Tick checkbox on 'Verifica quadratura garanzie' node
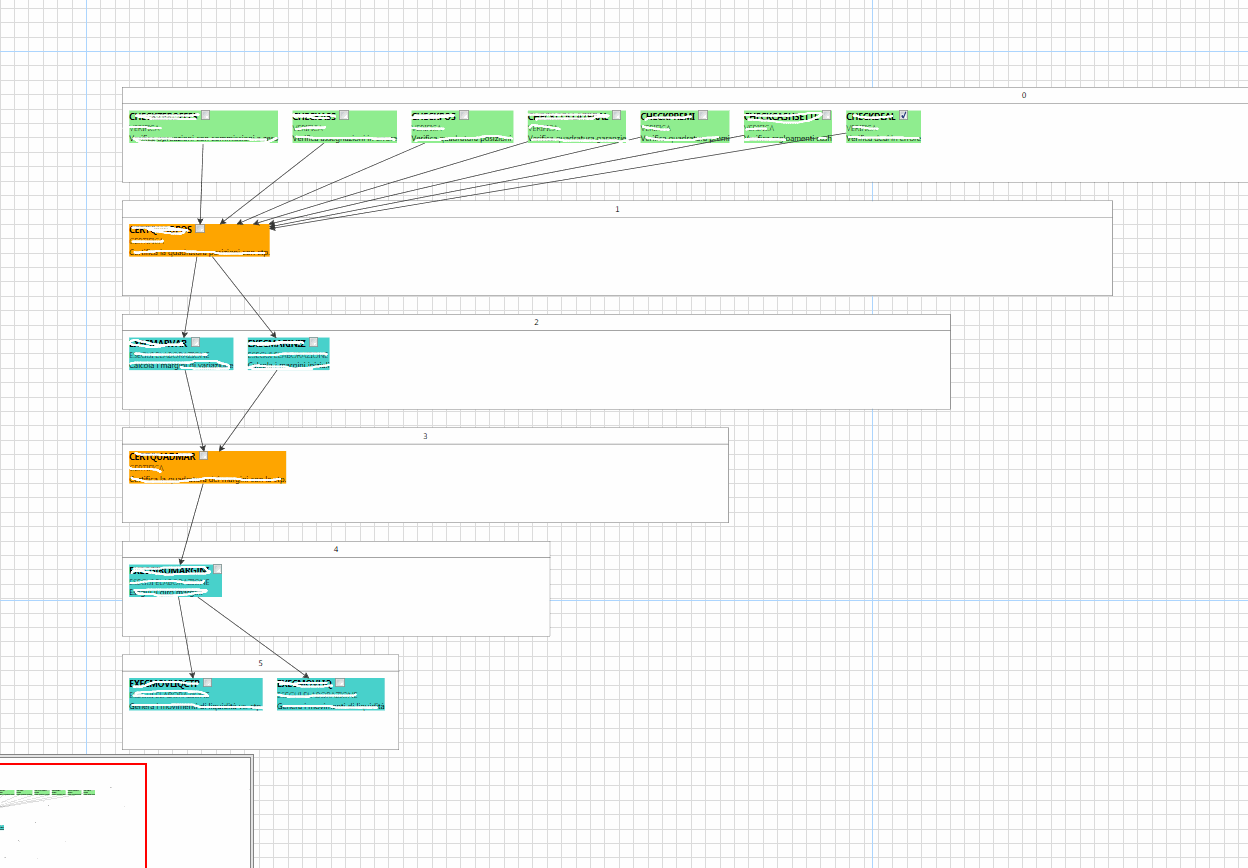Viewport: 1248px width, 868px height. click(x=616, y=115)
